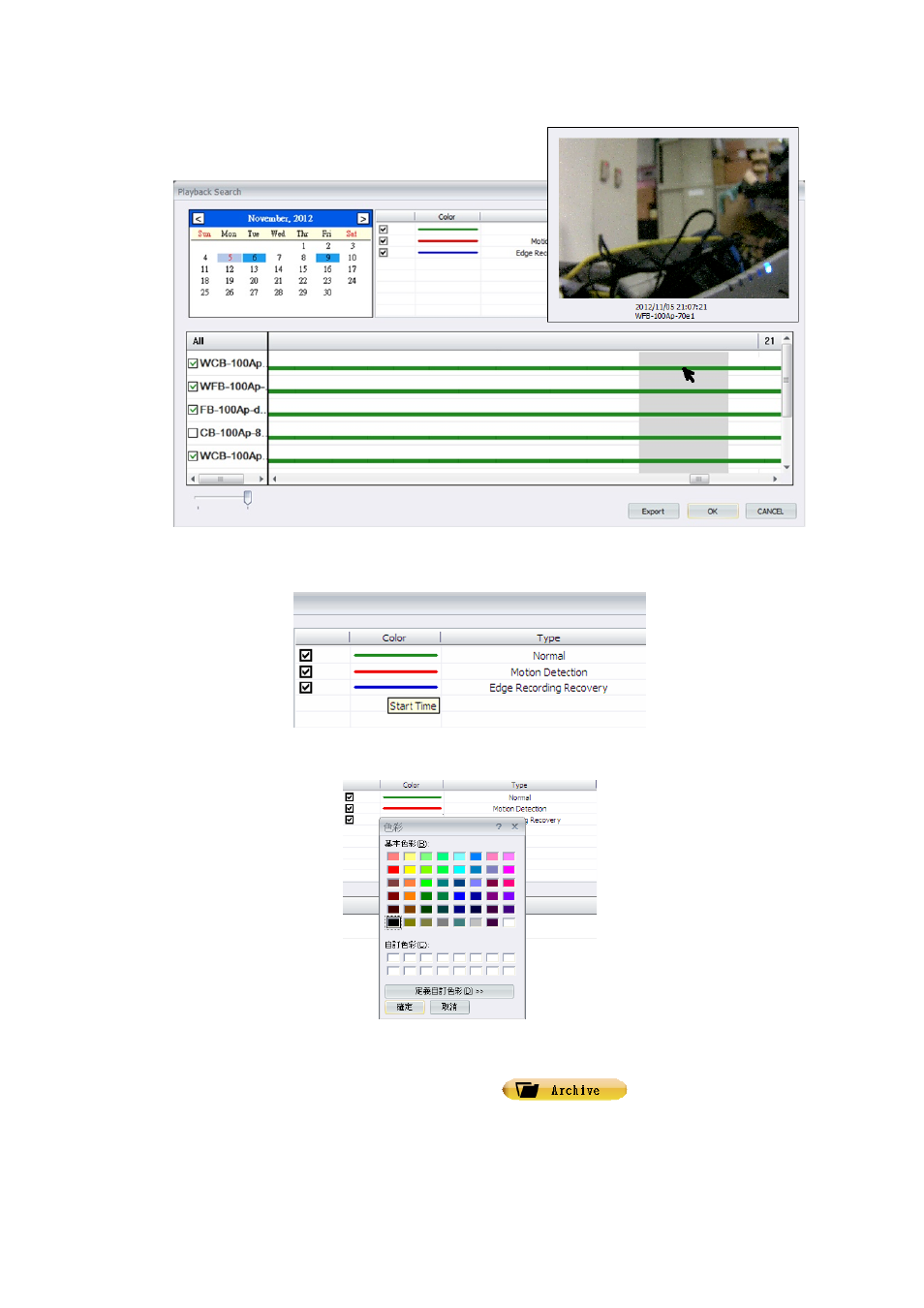Viewport: 924px width, 1308px height.
Task: Click CANCEL in Playback Search
Action: pyautogui.click(x=771, y=512)
